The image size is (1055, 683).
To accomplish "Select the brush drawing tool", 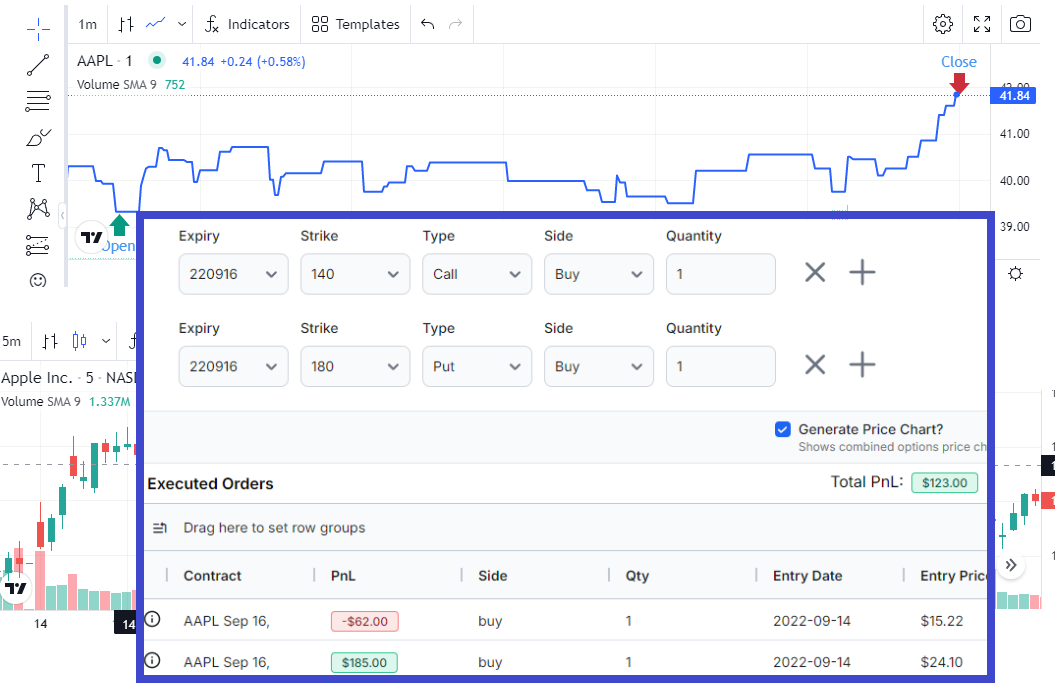I will 38,137.
